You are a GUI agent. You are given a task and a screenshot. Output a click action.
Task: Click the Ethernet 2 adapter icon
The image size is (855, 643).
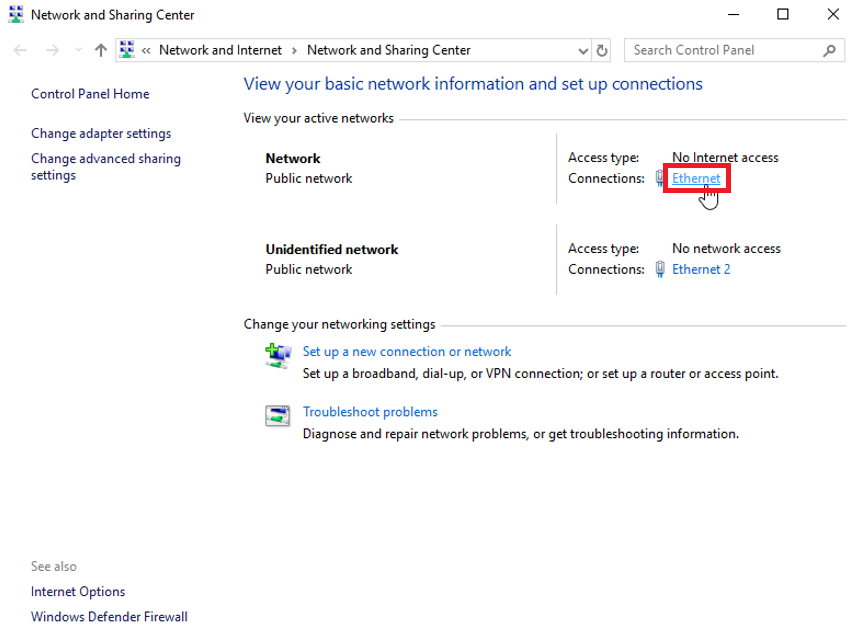(660, 269)
